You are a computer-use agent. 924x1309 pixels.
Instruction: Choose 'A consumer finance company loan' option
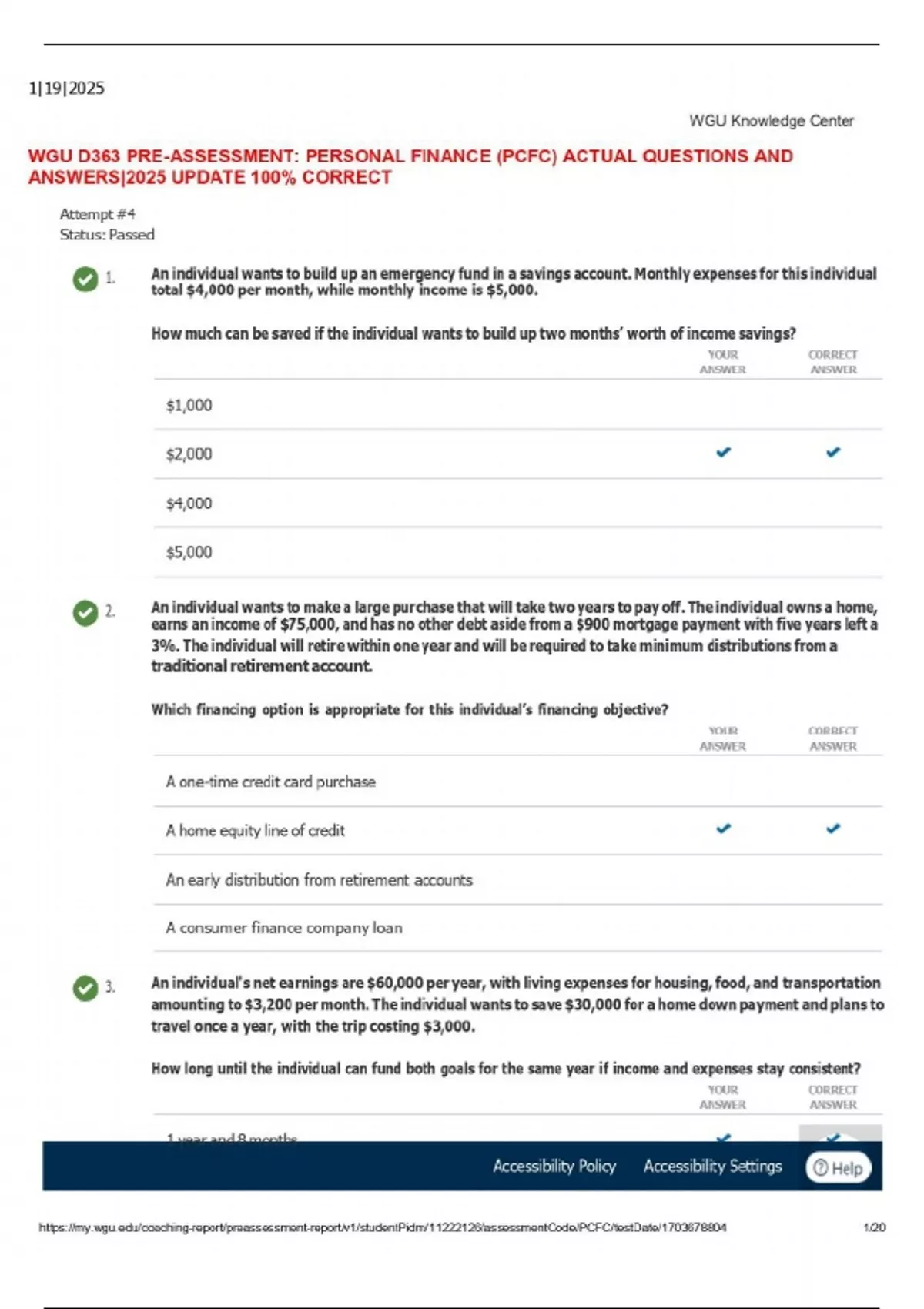[284, 929]
